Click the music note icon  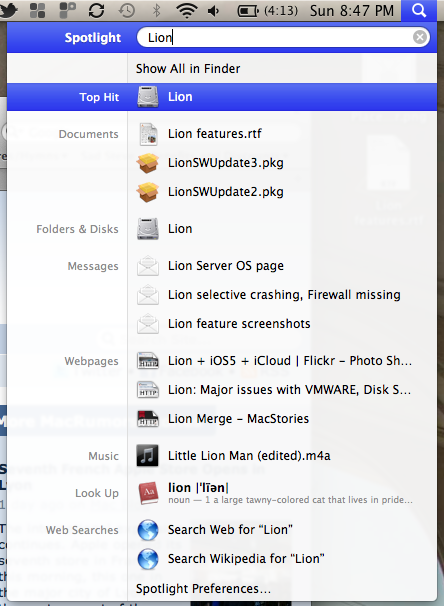pos(147,456)
